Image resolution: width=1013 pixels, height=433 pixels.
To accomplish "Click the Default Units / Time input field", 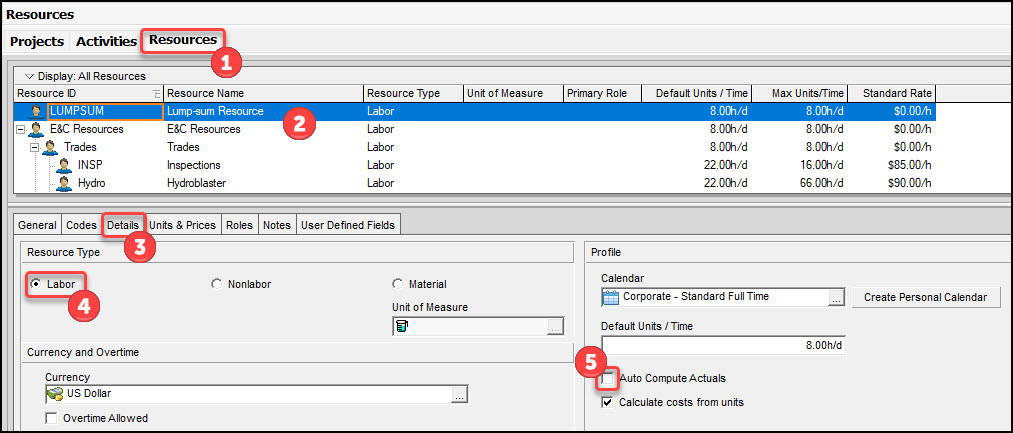I will [724, 345].
